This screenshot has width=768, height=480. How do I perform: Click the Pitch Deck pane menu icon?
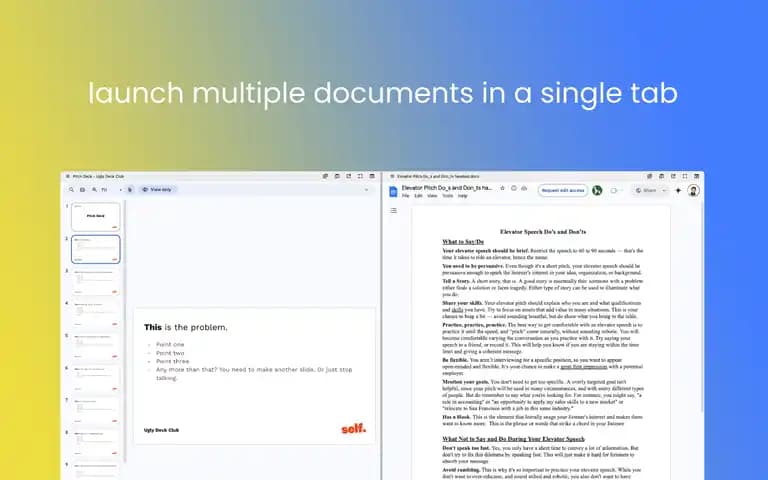tap(68, 176)
